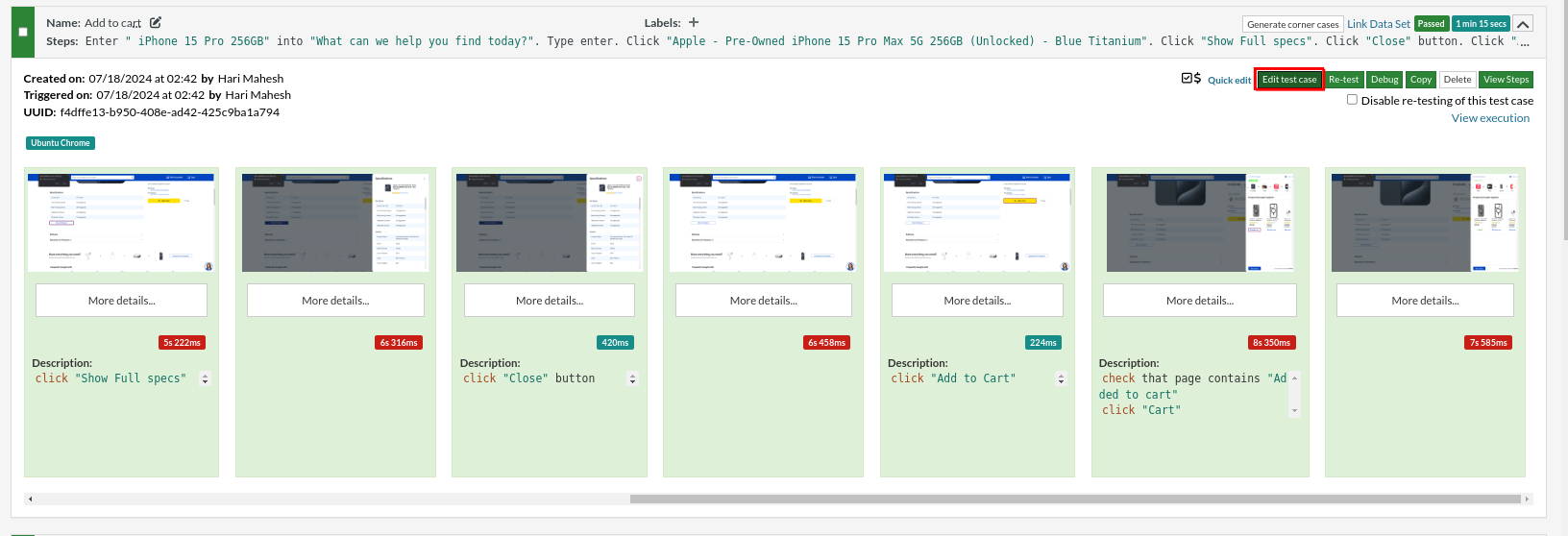This screenshot has height=536, width=1568.
Task: Click the horizontal scrollbar of step thumbnails
Action: tap(1076, 499)
